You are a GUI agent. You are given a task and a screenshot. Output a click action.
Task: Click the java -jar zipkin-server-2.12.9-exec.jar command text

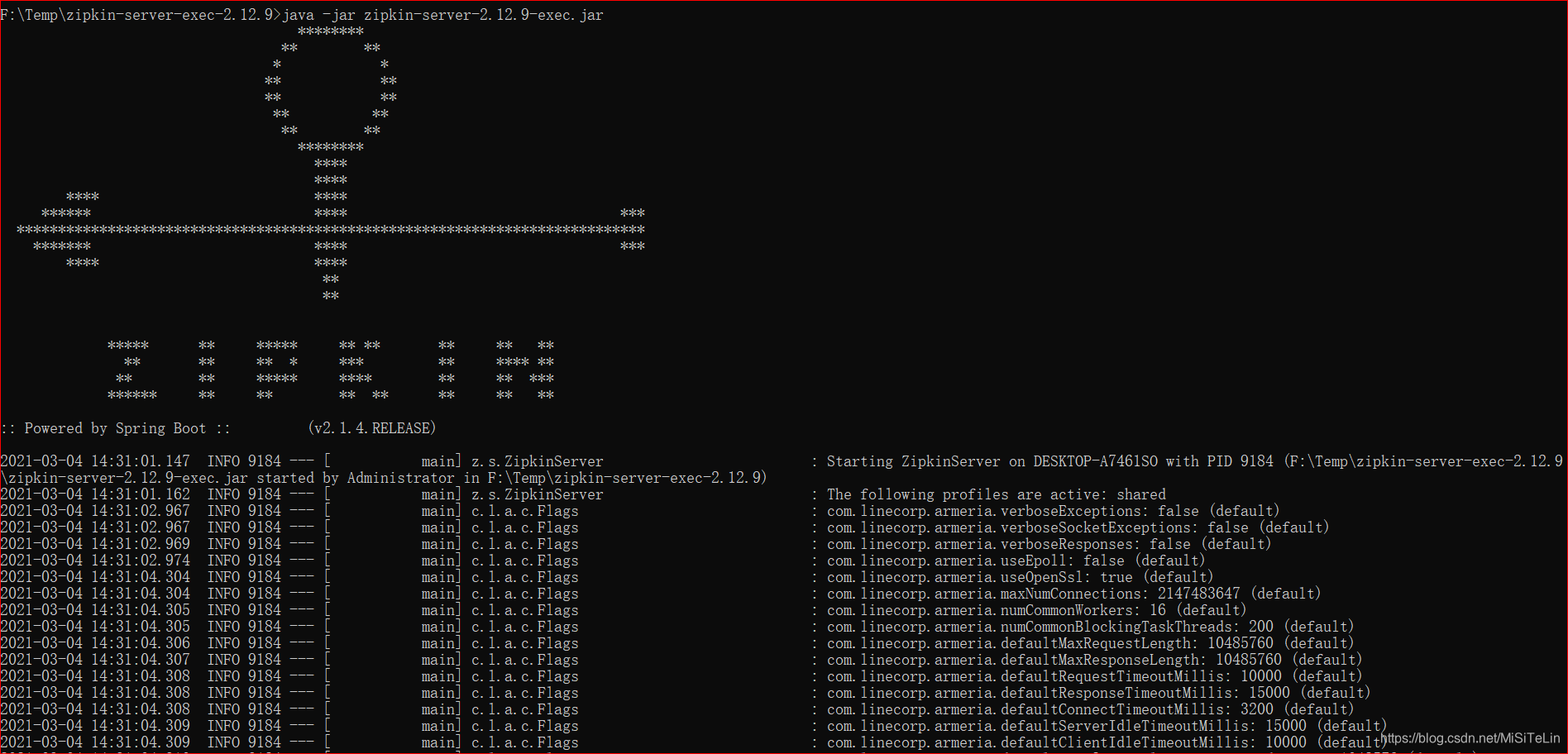coord(443,15)
